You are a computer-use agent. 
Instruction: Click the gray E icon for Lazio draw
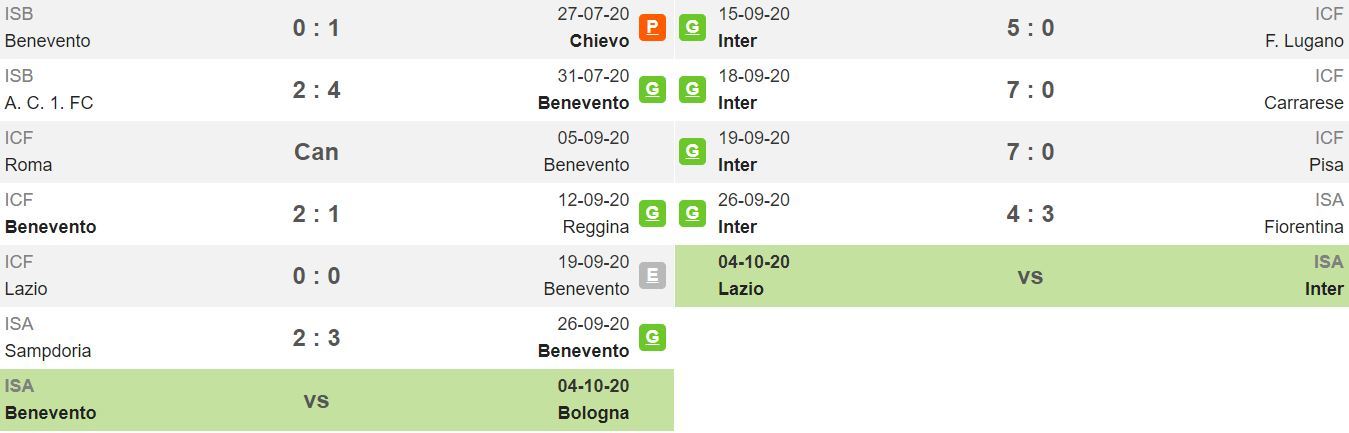pyautogui.click(x=652, y=275)
